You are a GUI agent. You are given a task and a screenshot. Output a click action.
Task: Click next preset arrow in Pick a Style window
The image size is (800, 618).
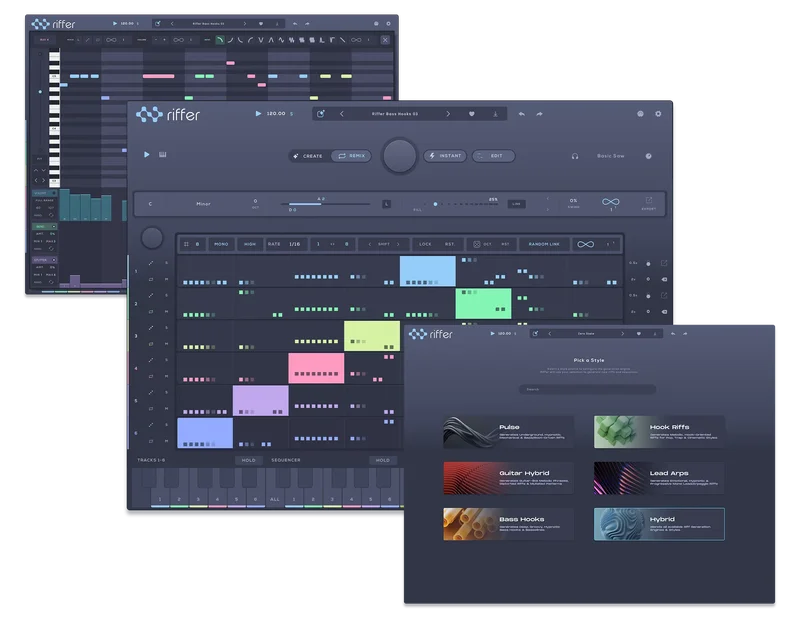click(x=622, y=334)
